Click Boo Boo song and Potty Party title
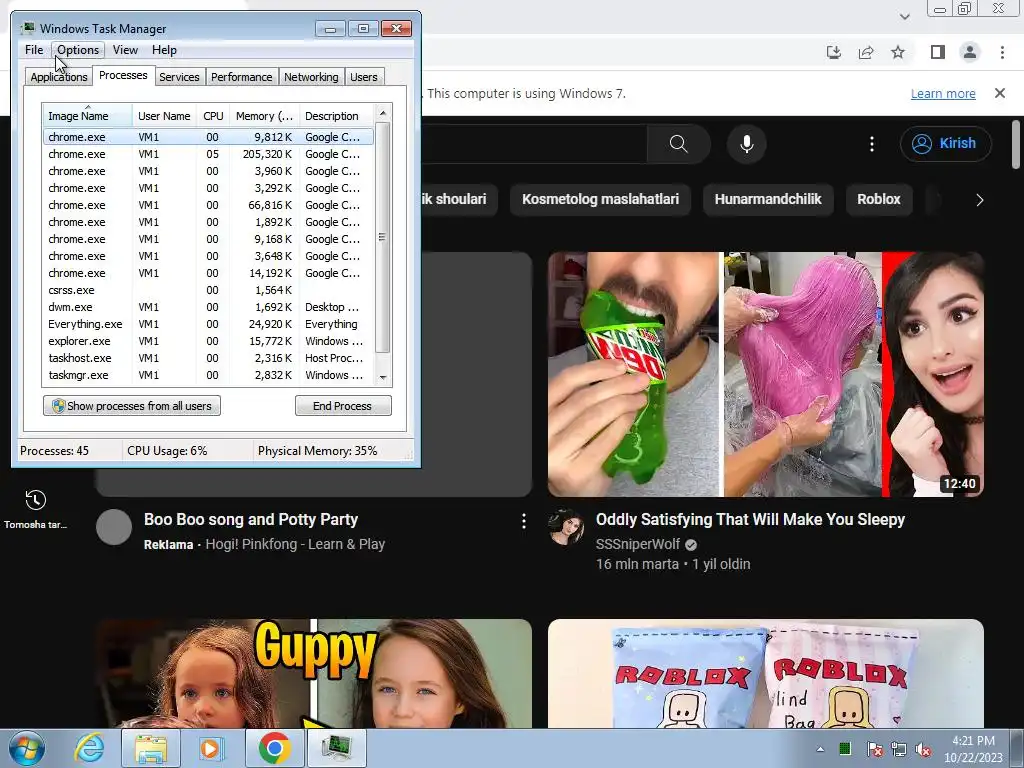1024x768 pixels. (251, 520)
